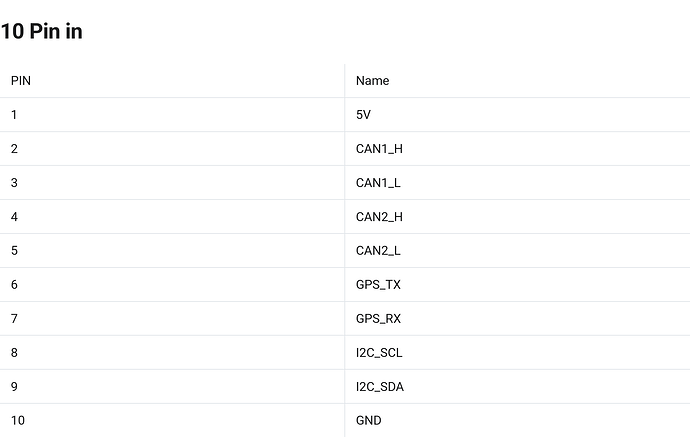Click the "10 Pin in" heading
690x437 pixels.
[x=41, y=31]
